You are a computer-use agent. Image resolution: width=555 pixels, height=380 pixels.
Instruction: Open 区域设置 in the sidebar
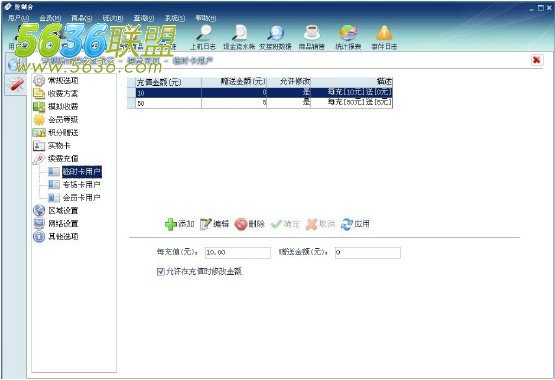click(x=63, y=211)
